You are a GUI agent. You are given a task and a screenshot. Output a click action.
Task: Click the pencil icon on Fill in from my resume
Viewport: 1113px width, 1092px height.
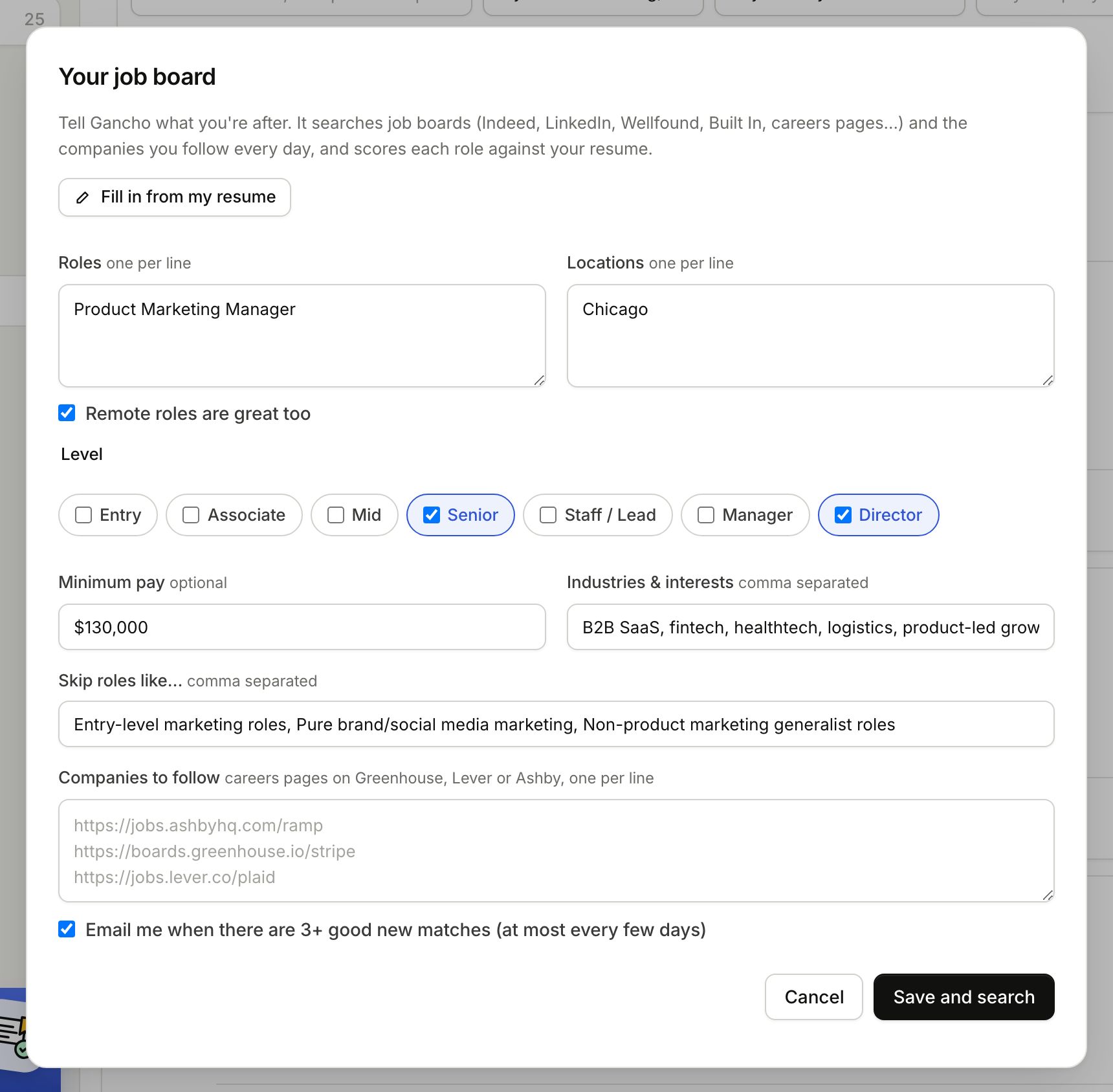click(x=82, y=197)
